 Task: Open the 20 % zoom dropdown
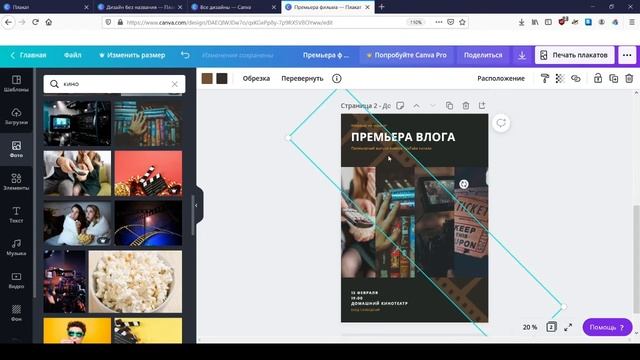click(530, 327)
